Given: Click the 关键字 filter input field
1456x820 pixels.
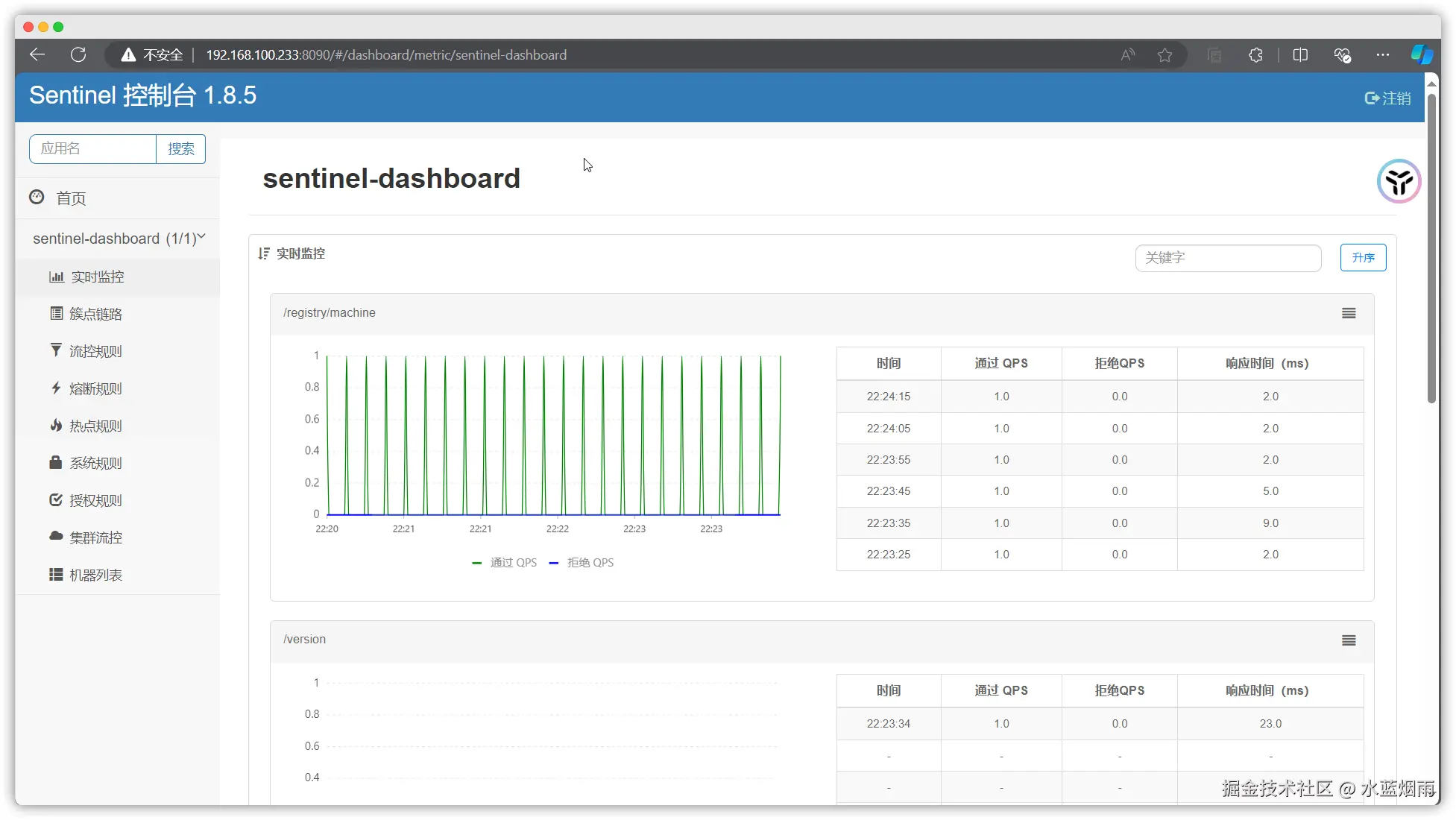Looking at the screenshot, I should [1228, 258].
